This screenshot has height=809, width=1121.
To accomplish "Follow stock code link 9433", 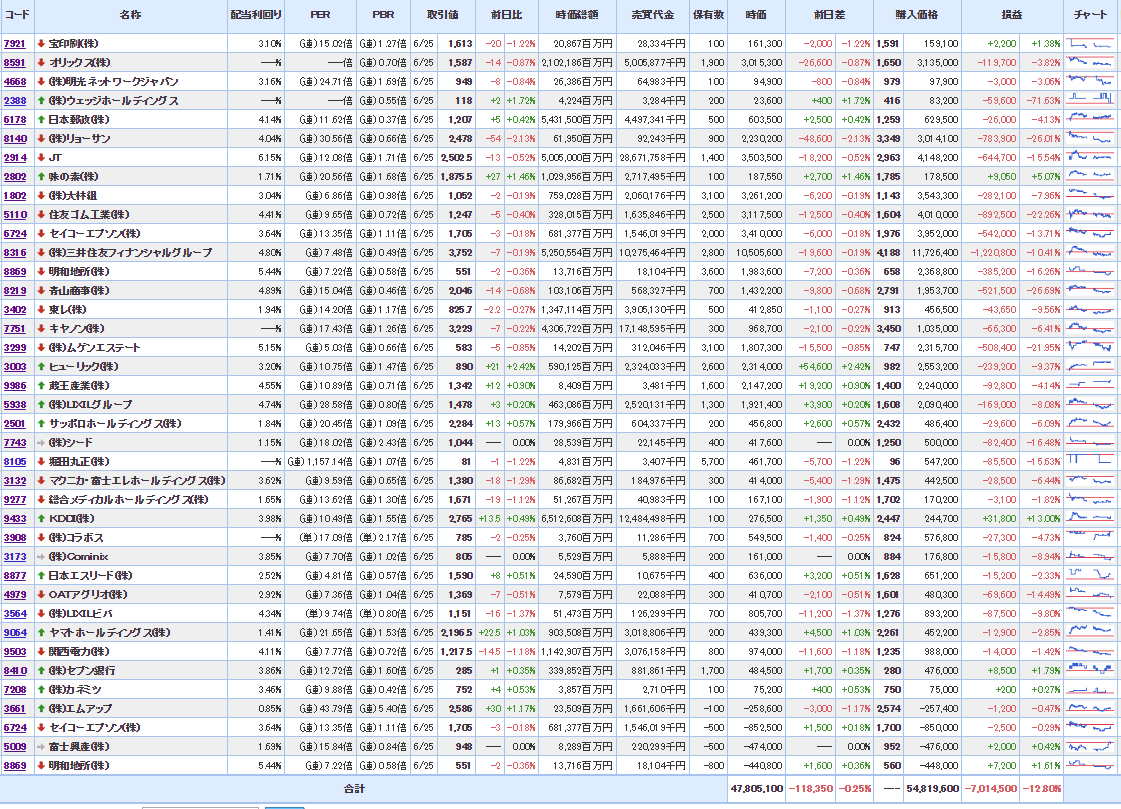I will pyautogui.click(x=15, y=519).
